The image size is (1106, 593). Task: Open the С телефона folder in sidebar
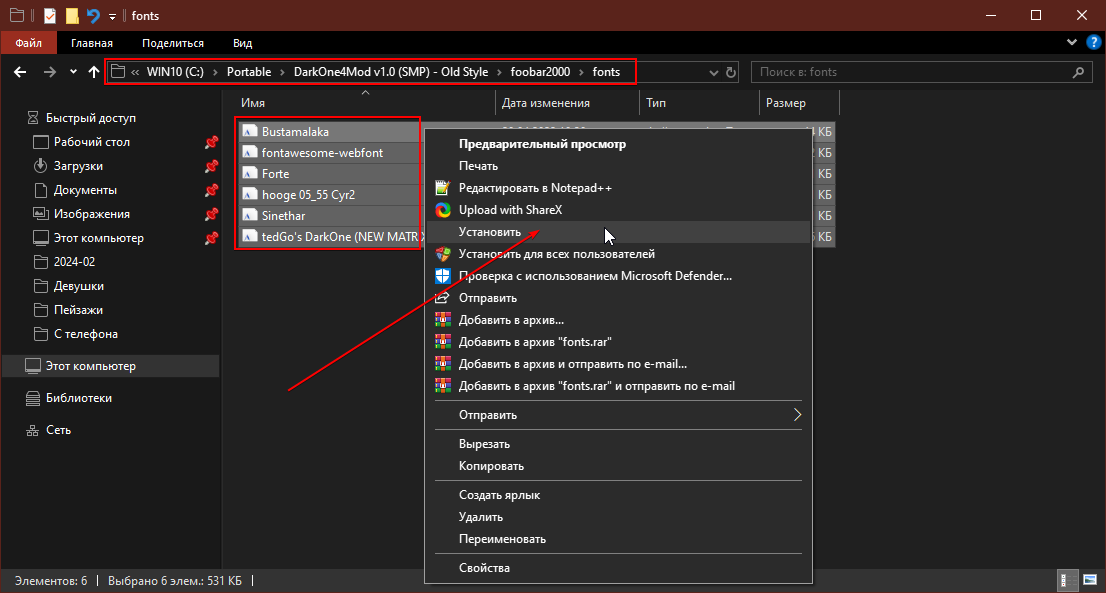pyautogui.click(x=85, y=334)
